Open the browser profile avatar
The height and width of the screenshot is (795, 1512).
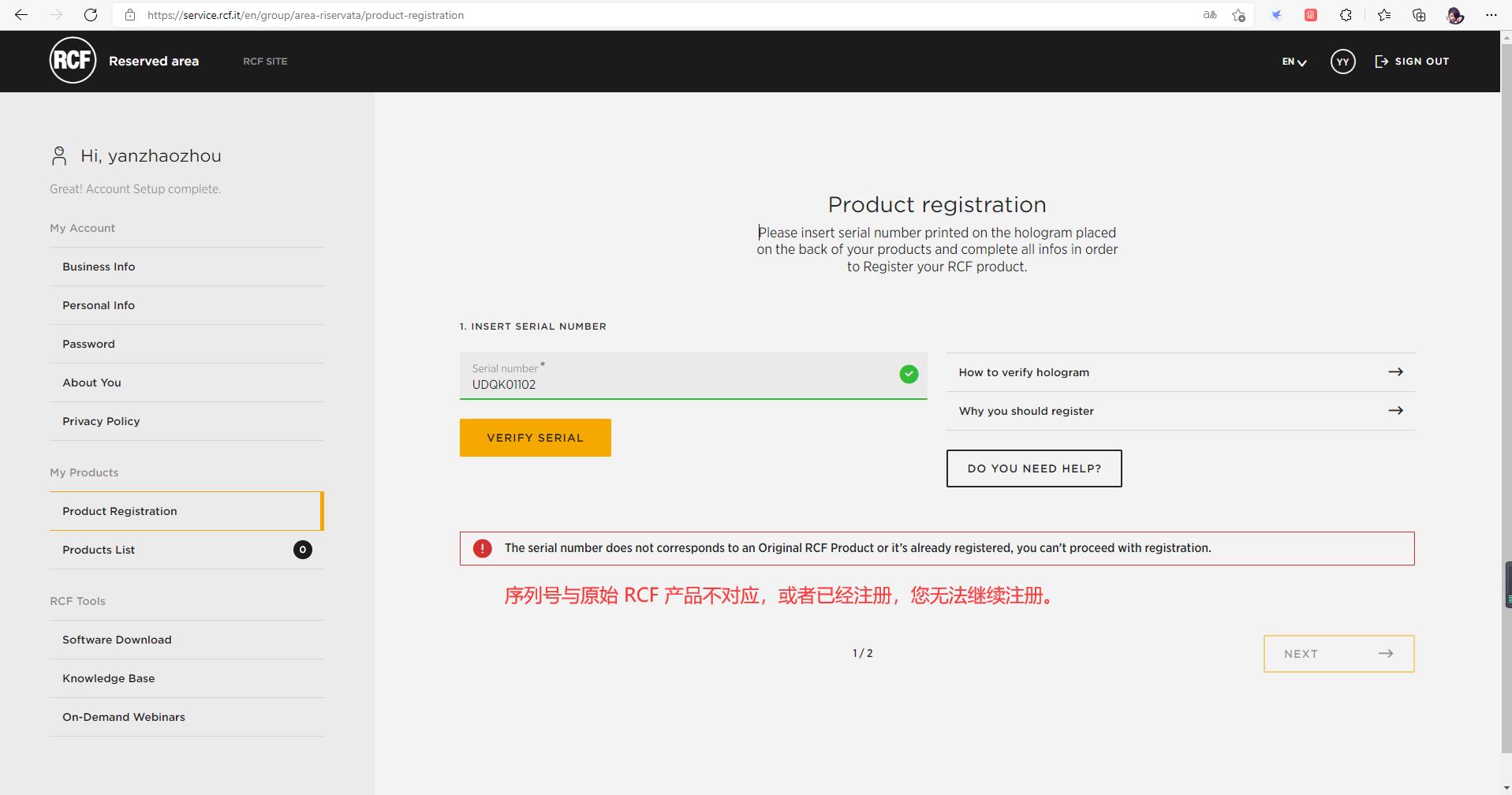pyautogui.click(x=1455, y=15)
